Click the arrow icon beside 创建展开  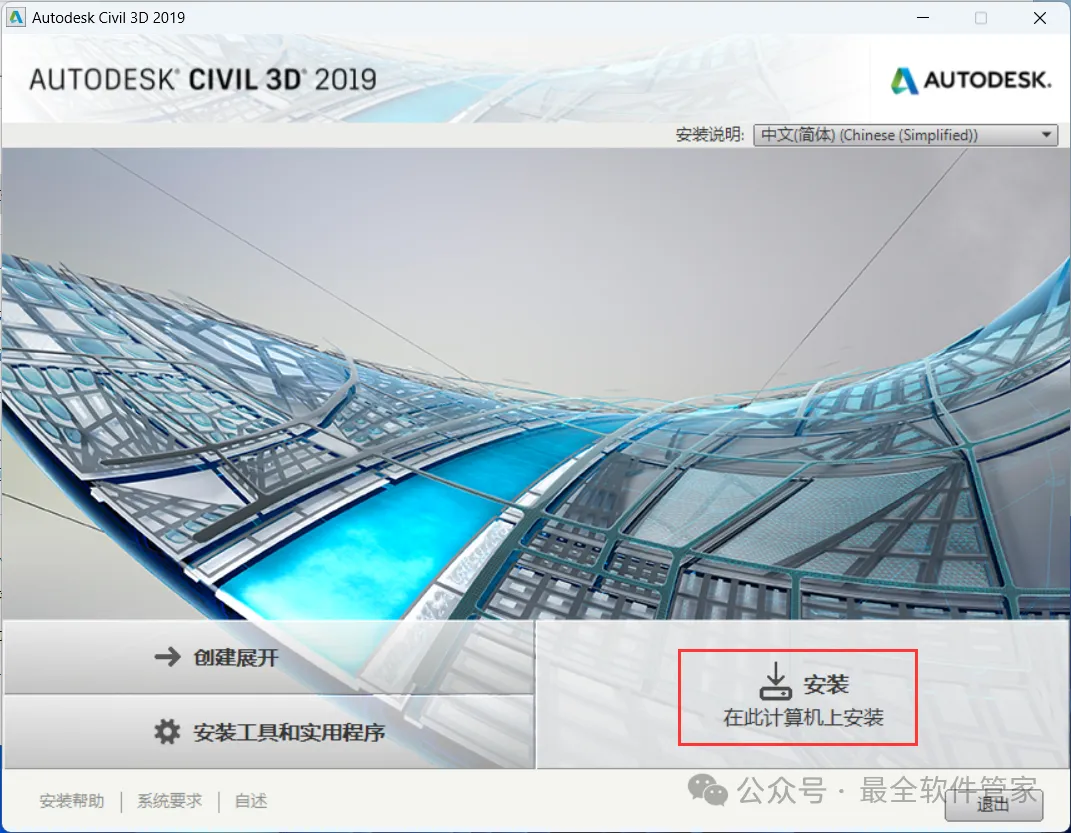pos(167,657)
